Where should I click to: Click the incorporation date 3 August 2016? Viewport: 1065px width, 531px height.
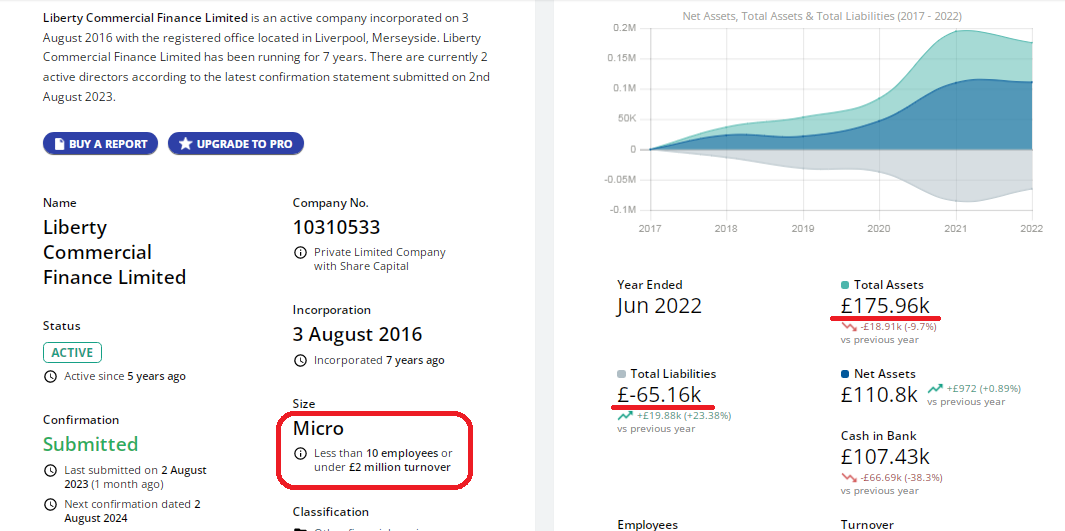(357, 334)
